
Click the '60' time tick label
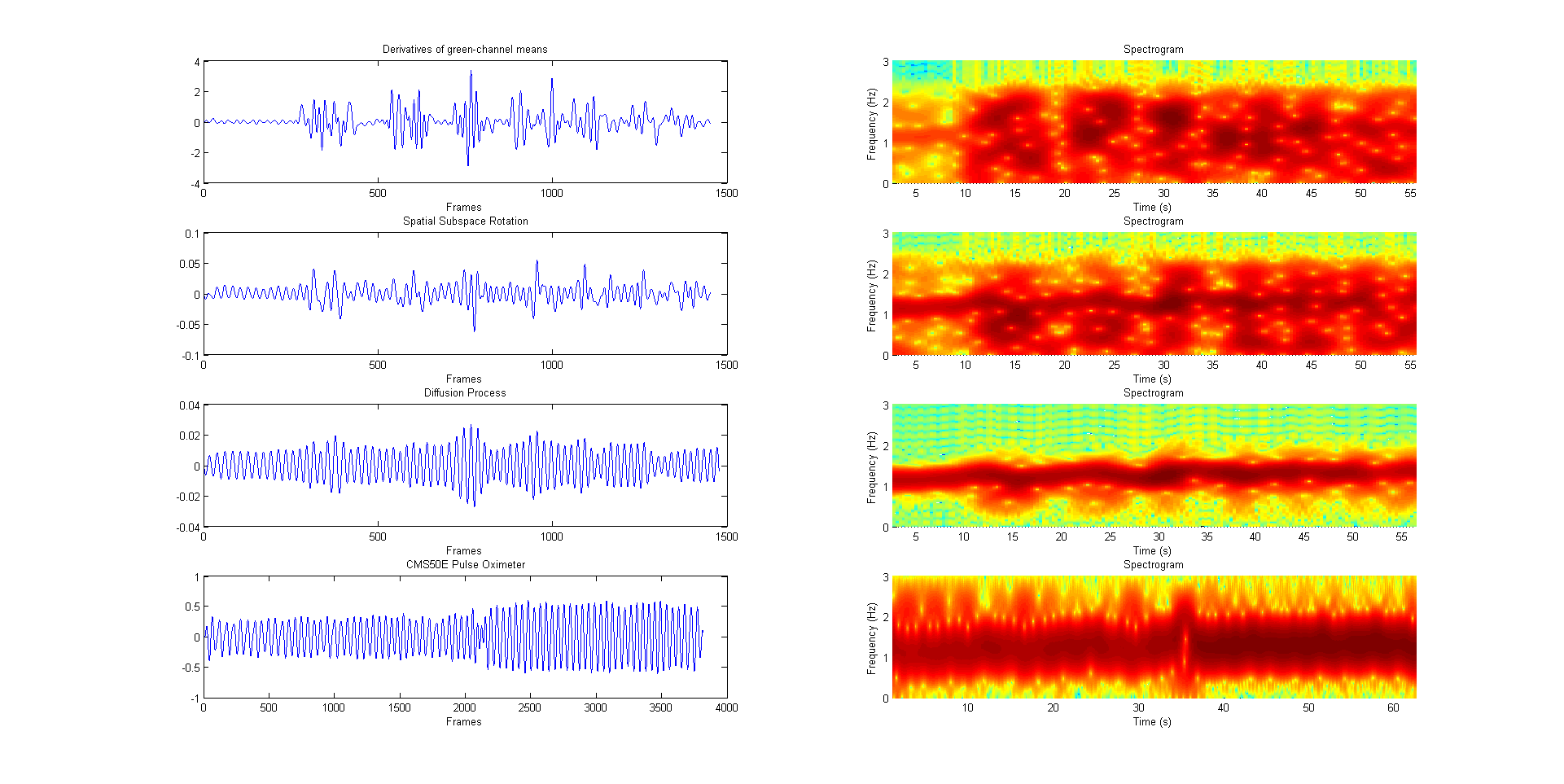1393,708
